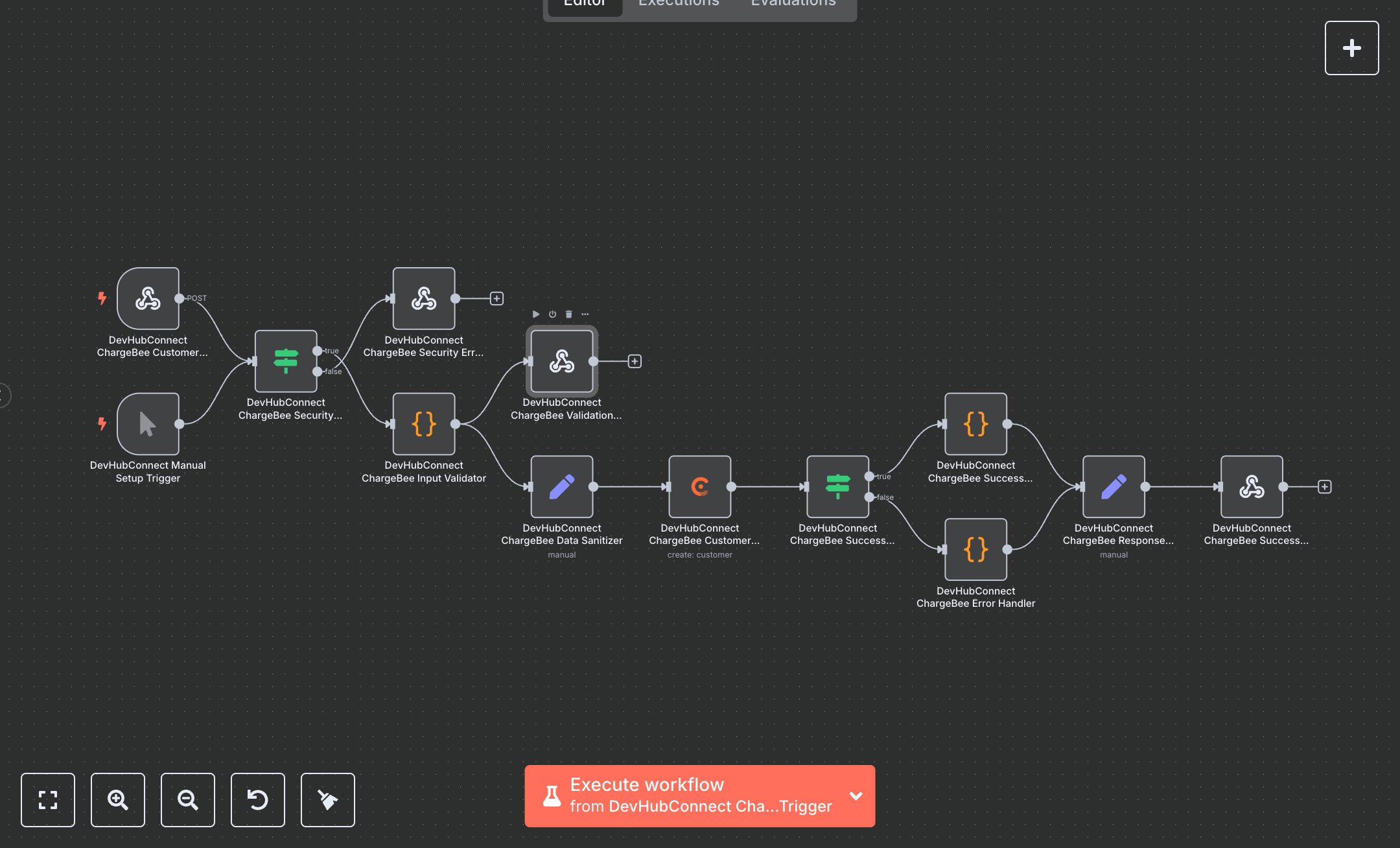Open the Execute workflow trigger dropdown chevron
The height and width of the screenshot is (848, 1400).
tap(856, 795)
